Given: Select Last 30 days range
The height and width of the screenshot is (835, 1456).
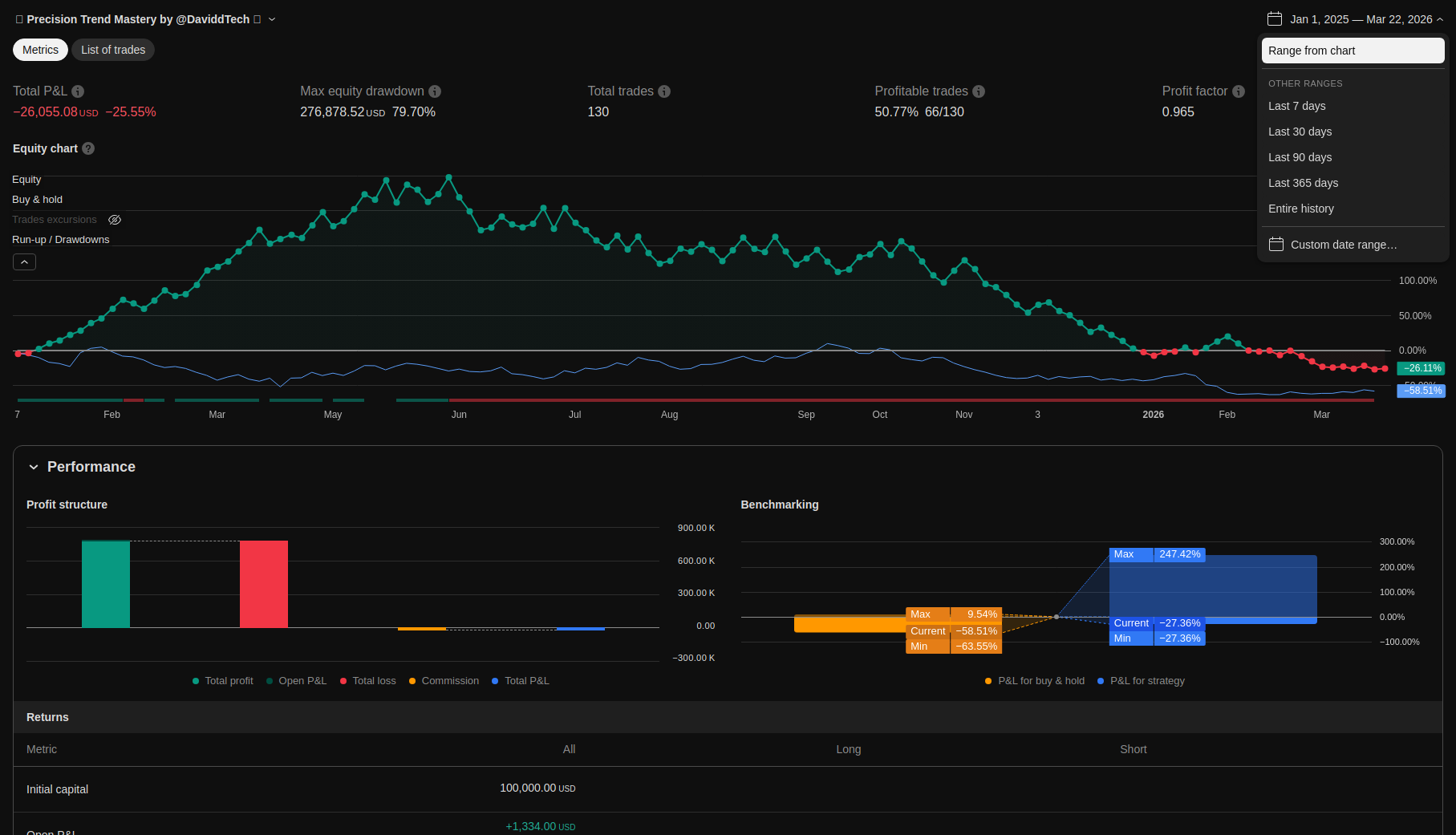Looking at the screenshot, I should 1300,132.
